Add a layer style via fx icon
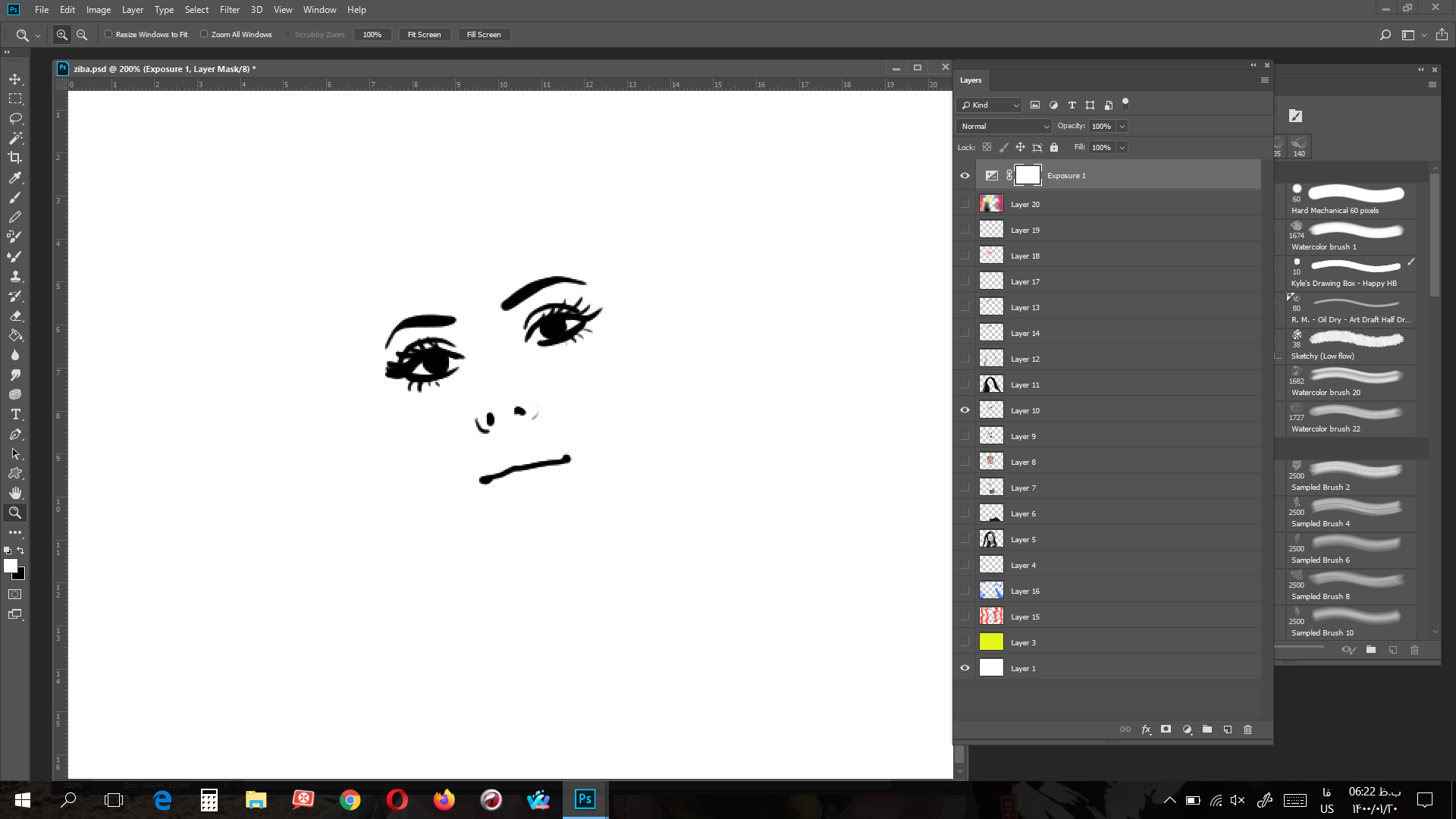This screenshot has height=819, width=1456. click(1147, 730)
